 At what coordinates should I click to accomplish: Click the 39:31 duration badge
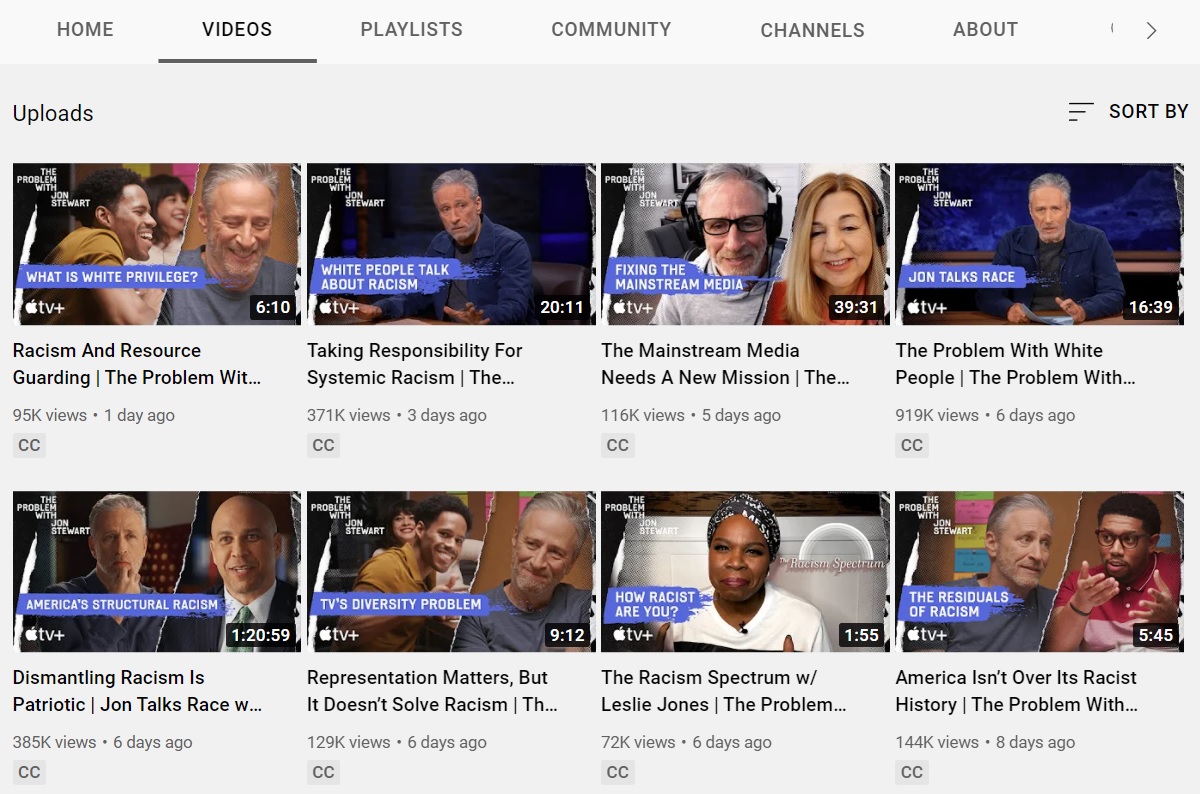(856, 307)
